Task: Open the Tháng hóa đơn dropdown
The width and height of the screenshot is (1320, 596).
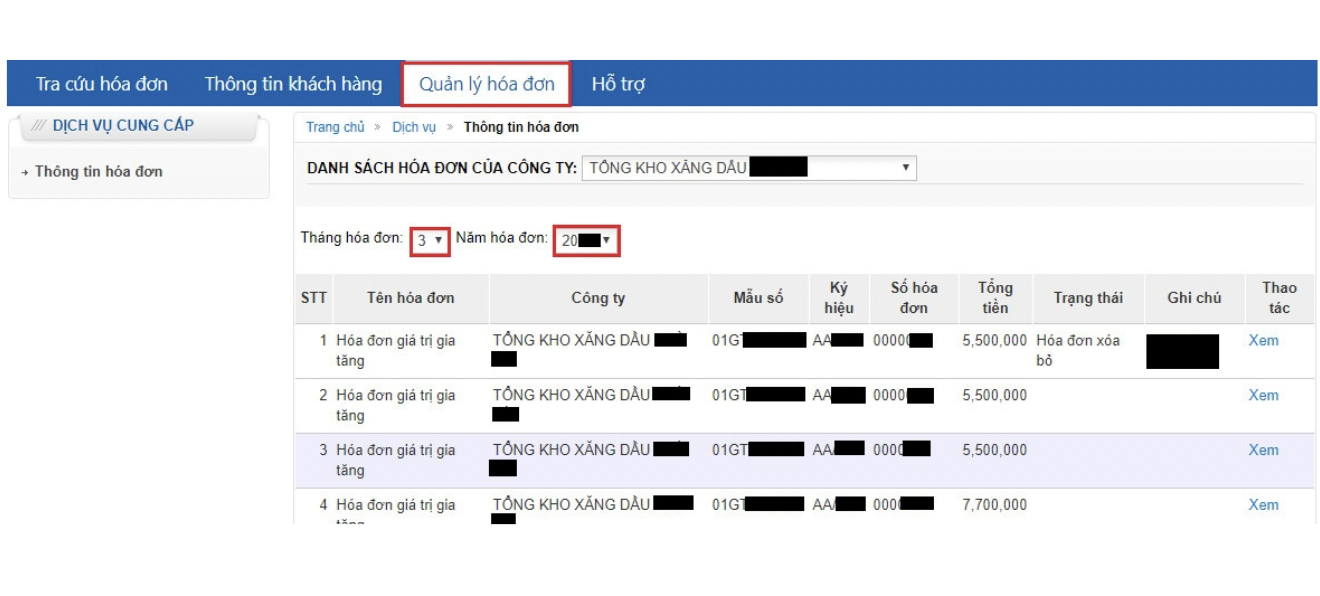Action: tap(430, 240)
